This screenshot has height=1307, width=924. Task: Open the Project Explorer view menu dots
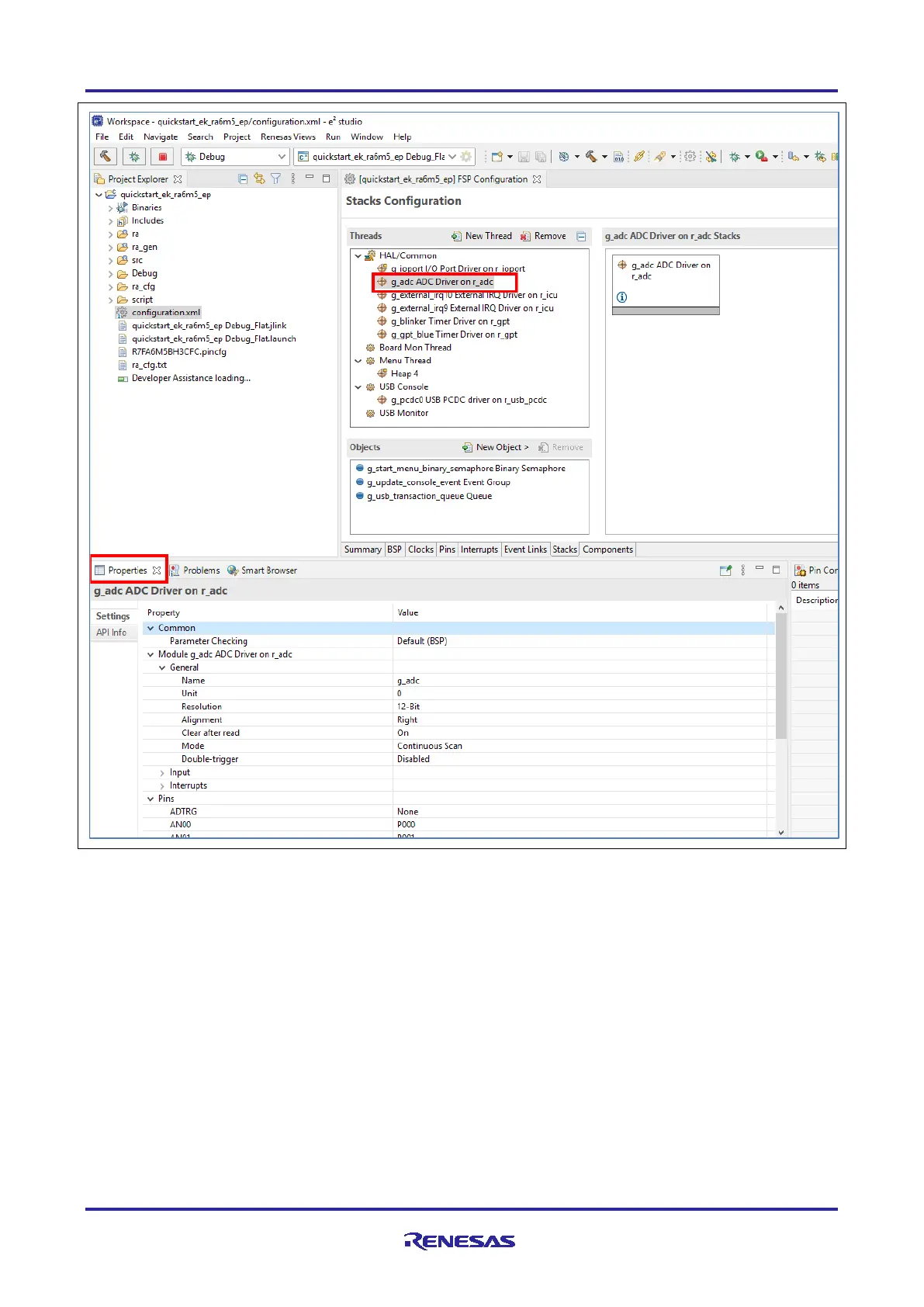tap(293, 179)
